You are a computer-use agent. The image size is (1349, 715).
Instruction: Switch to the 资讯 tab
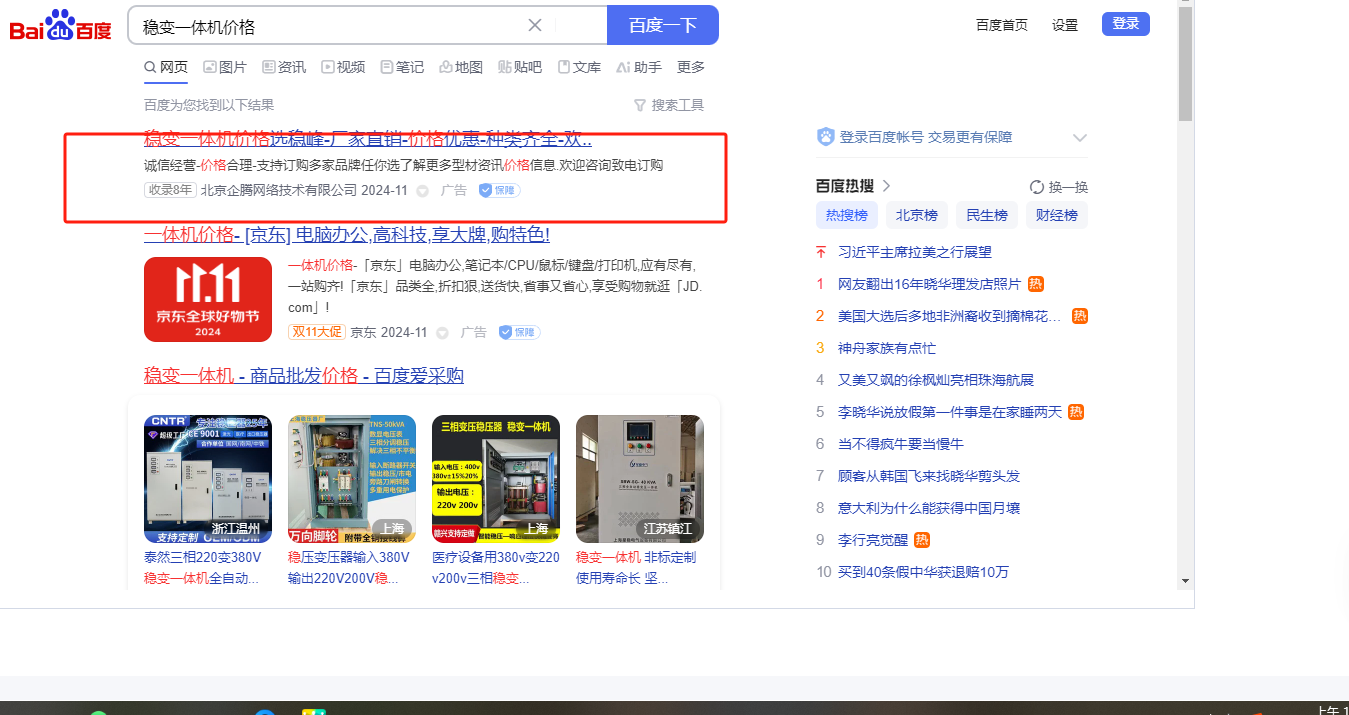(284, 67)
